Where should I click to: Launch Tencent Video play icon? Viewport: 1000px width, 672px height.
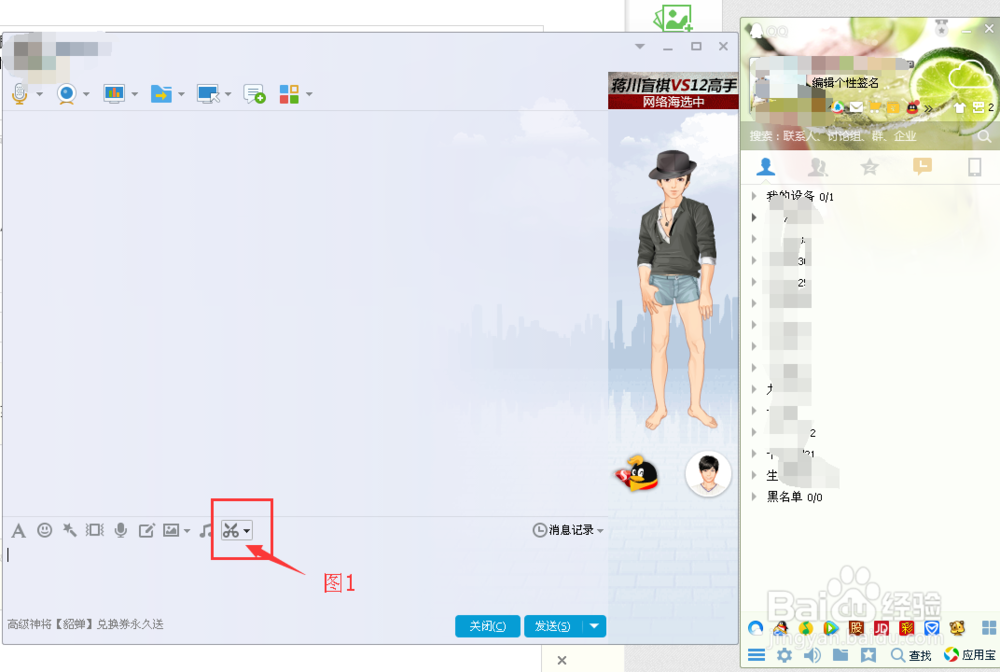(830, 628)
